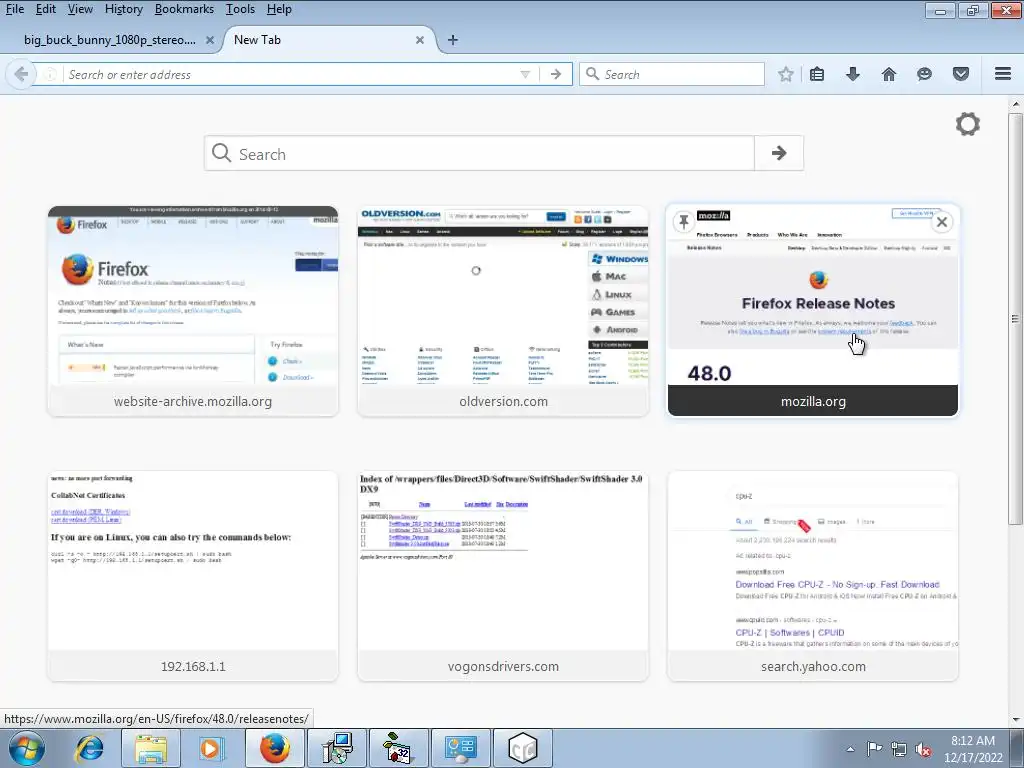This screenshot has height=768, width=1024.
Task: Bookmark this page with star icon
Action: [x=786, y=74]
